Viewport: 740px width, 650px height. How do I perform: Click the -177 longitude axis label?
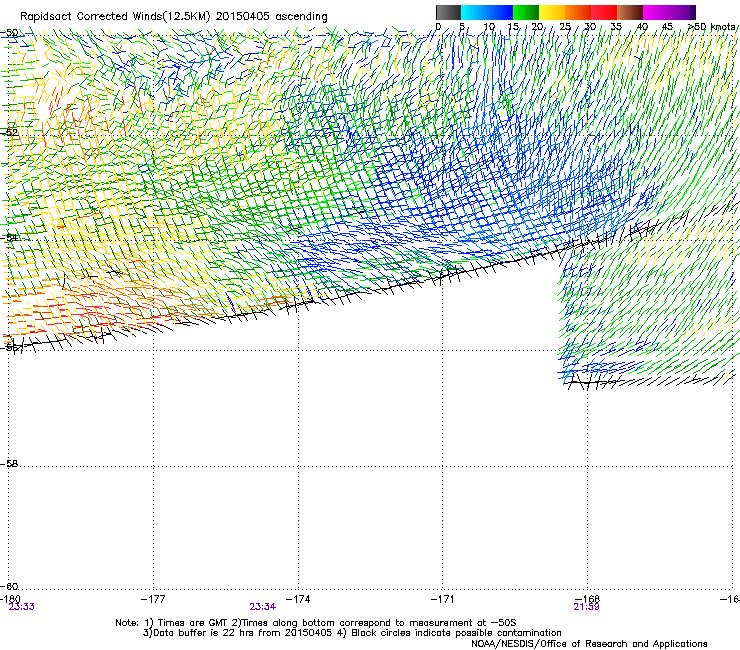[x=153, y=599]
